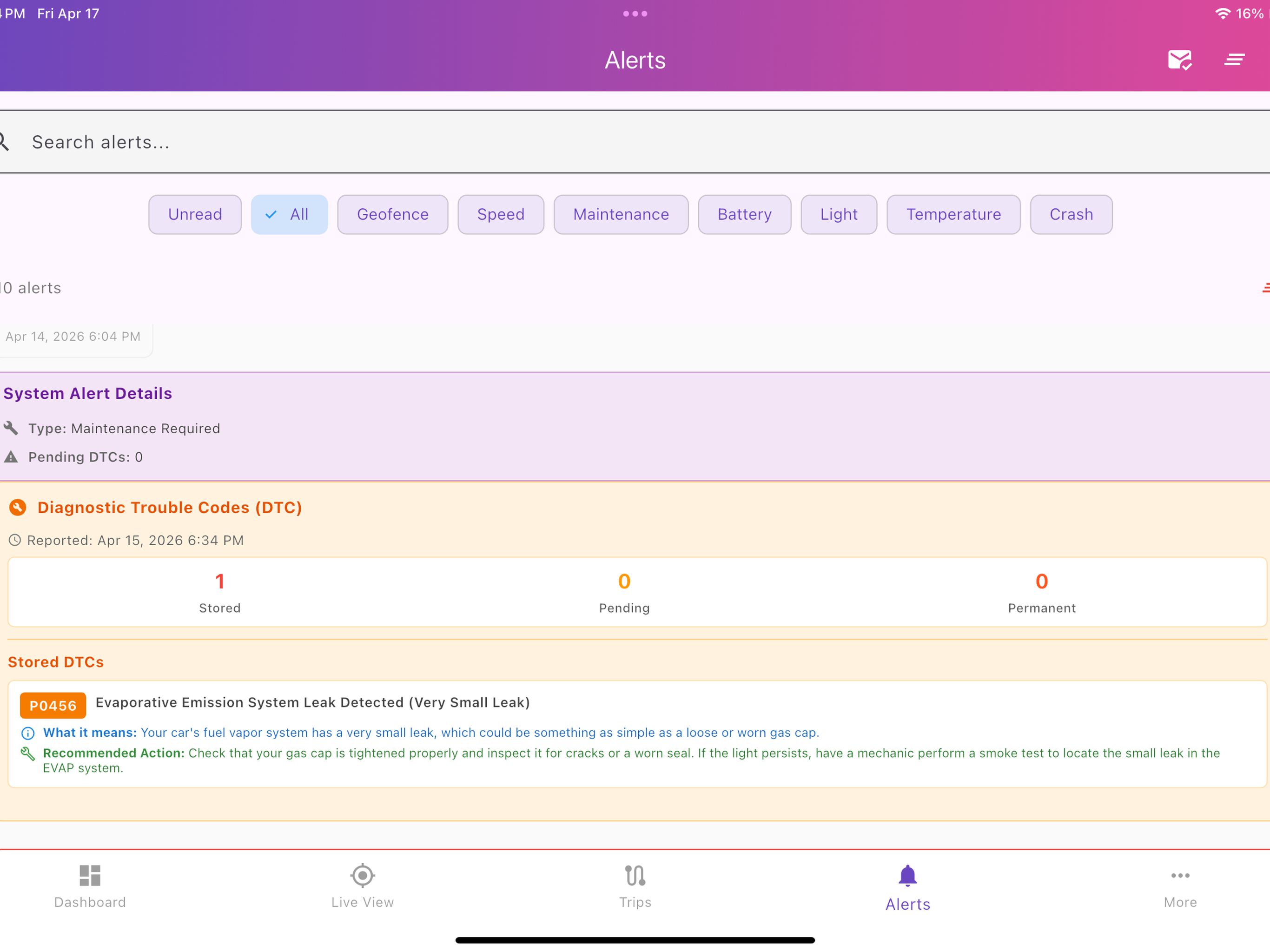Image resolution: width=1270 pixels, height=952 pixels.
Task: Filter alerts by Unread
Action: [x=195, y=214]
